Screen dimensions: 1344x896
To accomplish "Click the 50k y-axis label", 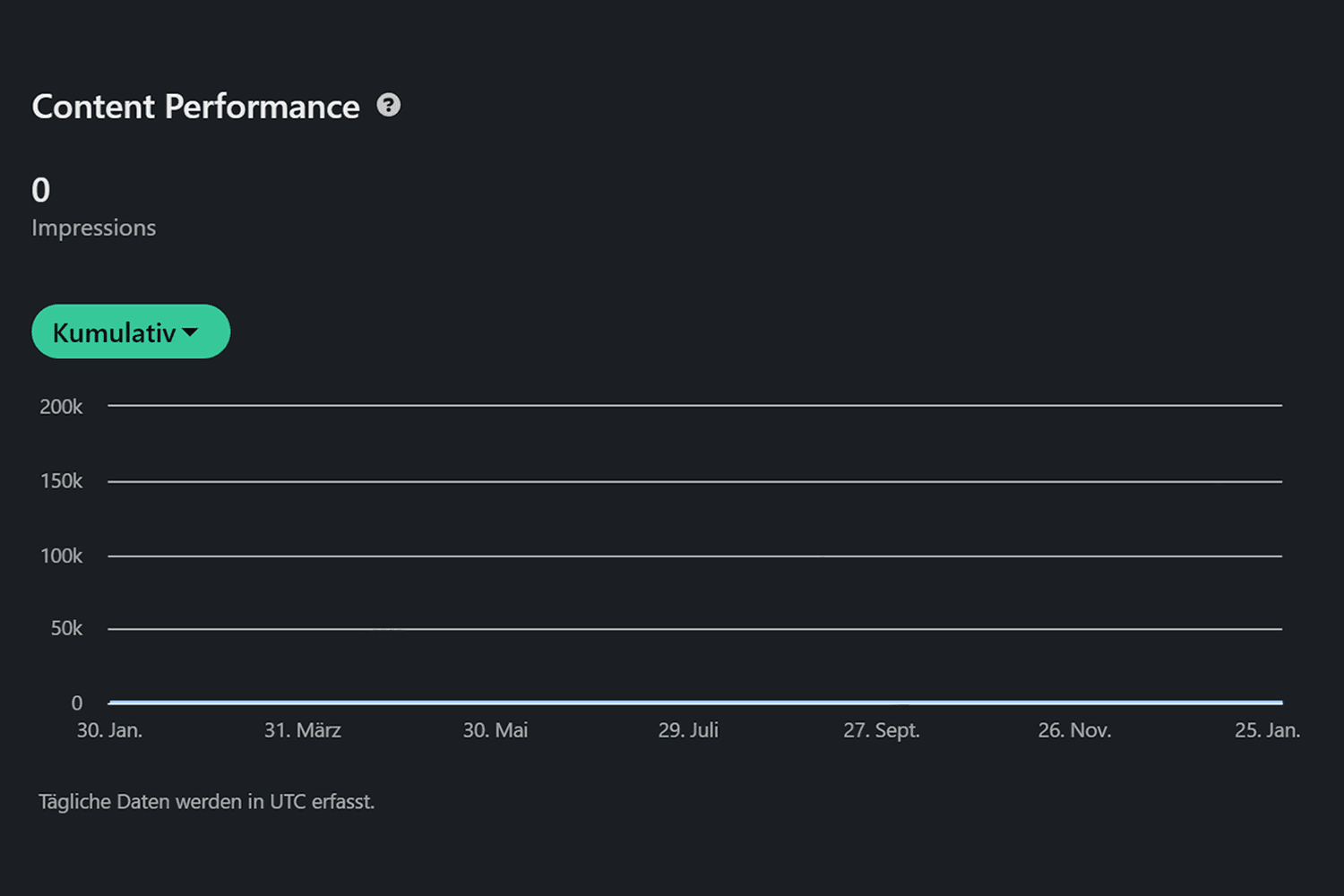I will coord(66,628).
